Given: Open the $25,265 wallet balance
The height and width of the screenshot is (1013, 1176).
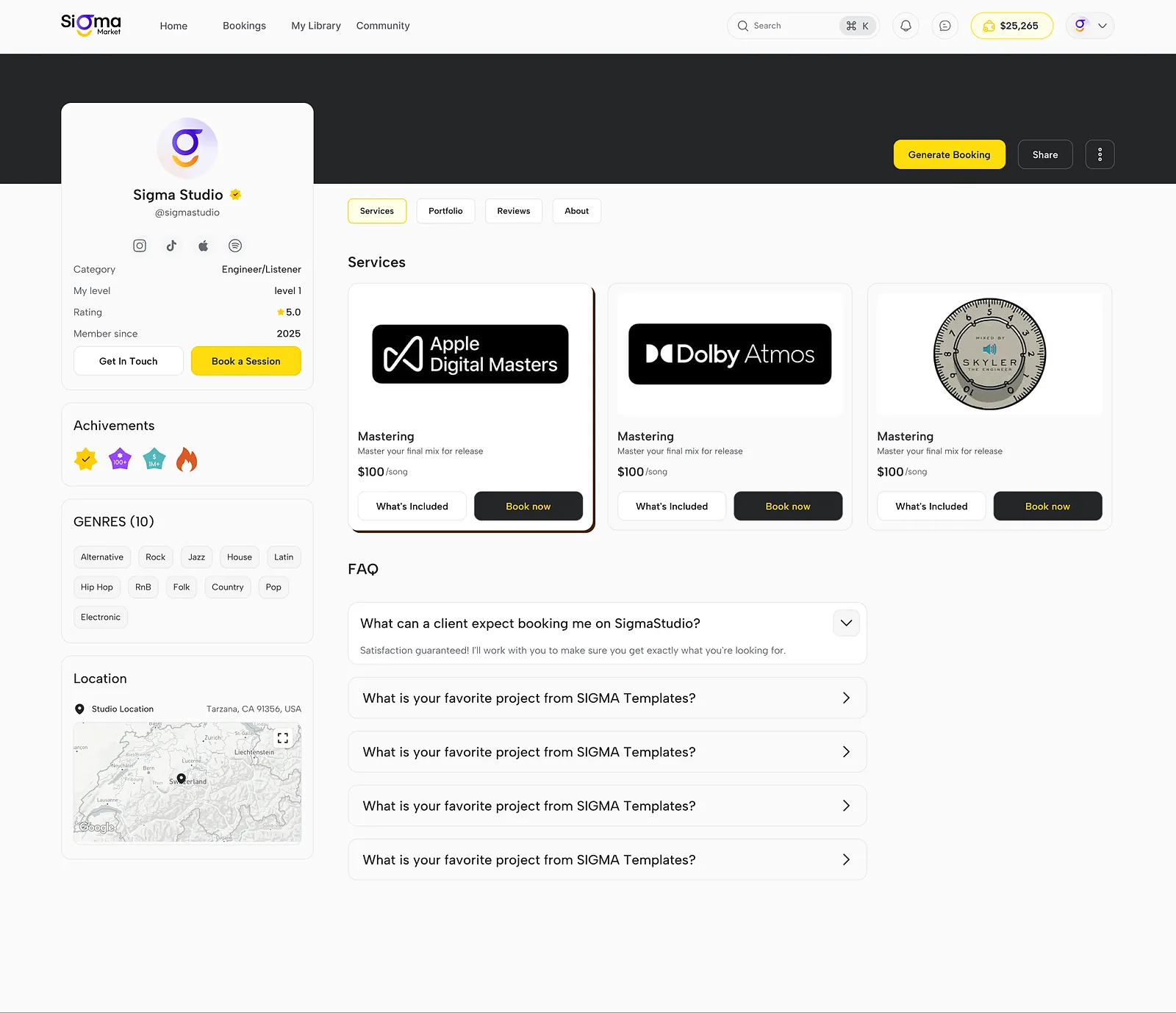Looking at the screenshot, I should tap(1011, 26).
